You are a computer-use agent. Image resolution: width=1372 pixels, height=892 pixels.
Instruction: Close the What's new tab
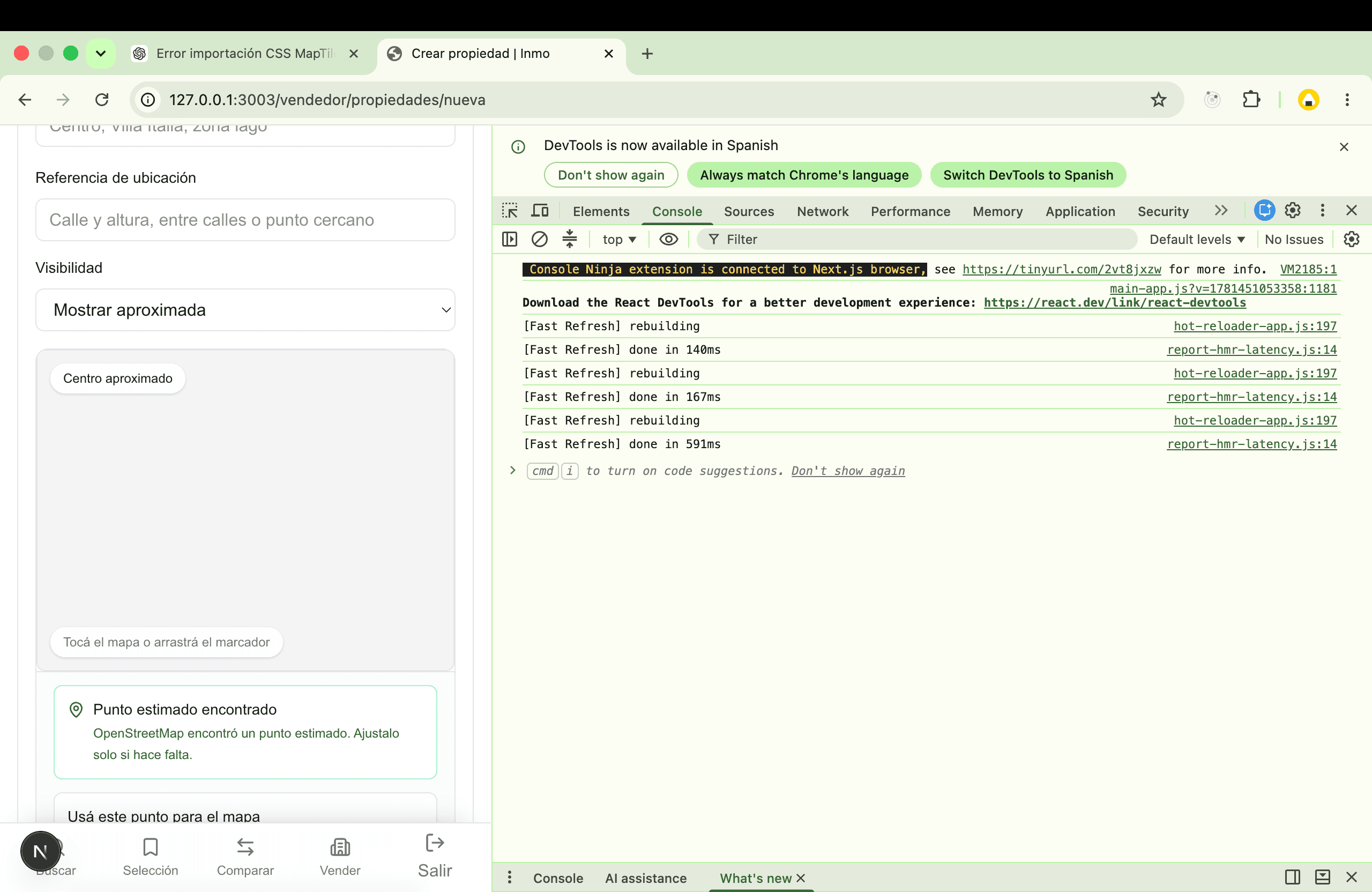tap(801, 878)
